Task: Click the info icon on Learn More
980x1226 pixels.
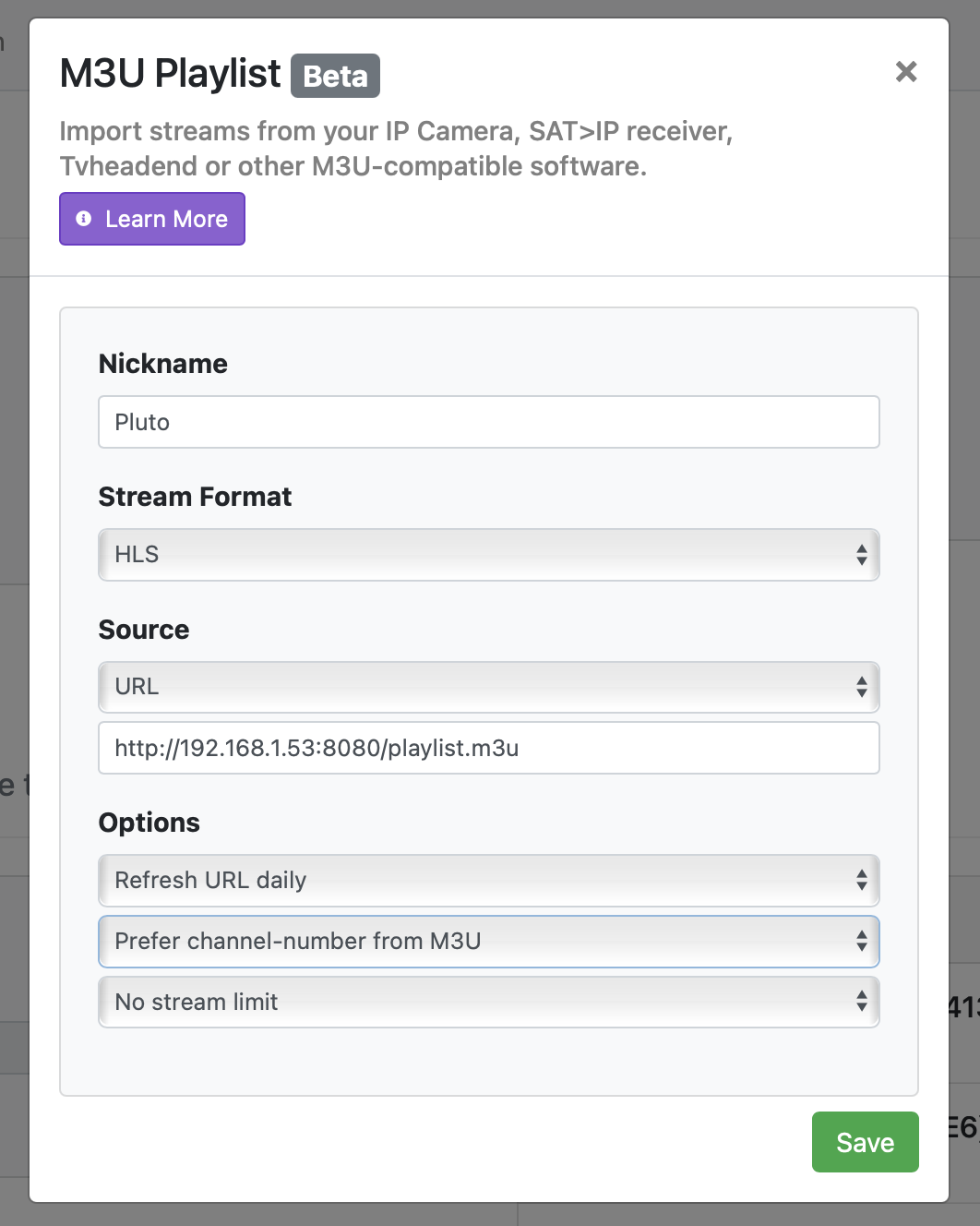Action: click(x=84, y=219)
